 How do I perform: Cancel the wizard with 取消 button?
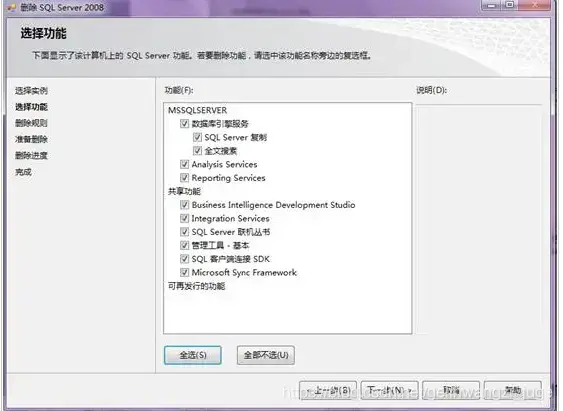pos(451,390)
